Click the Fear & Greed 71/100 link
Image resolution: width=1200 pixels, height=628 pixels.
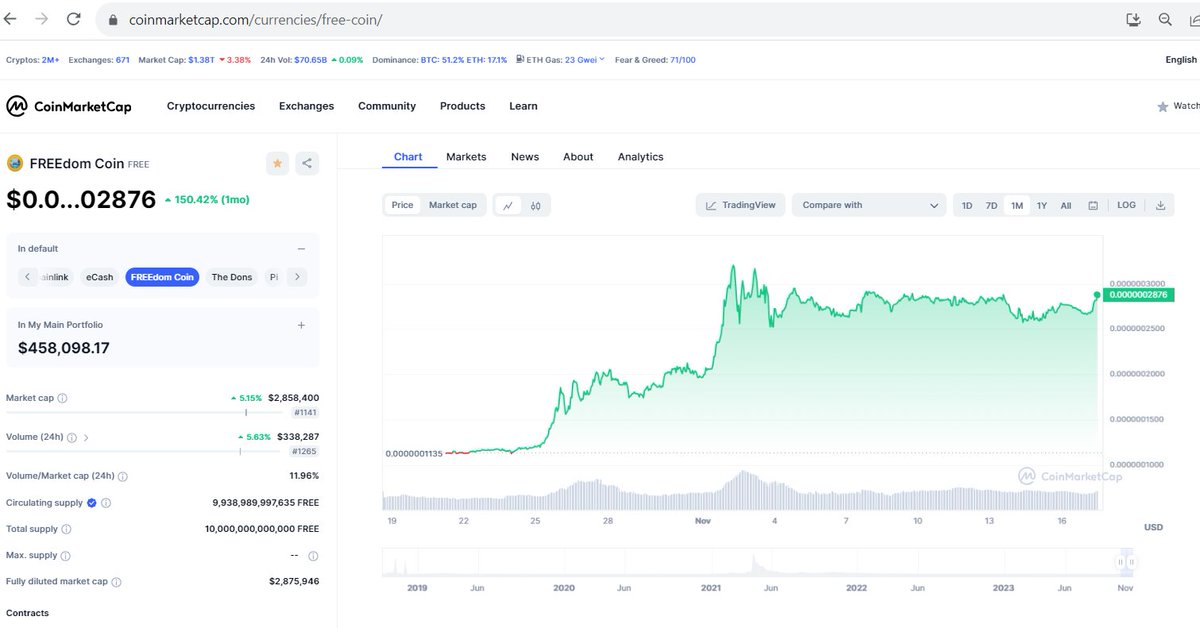click(x=655, y=60)
